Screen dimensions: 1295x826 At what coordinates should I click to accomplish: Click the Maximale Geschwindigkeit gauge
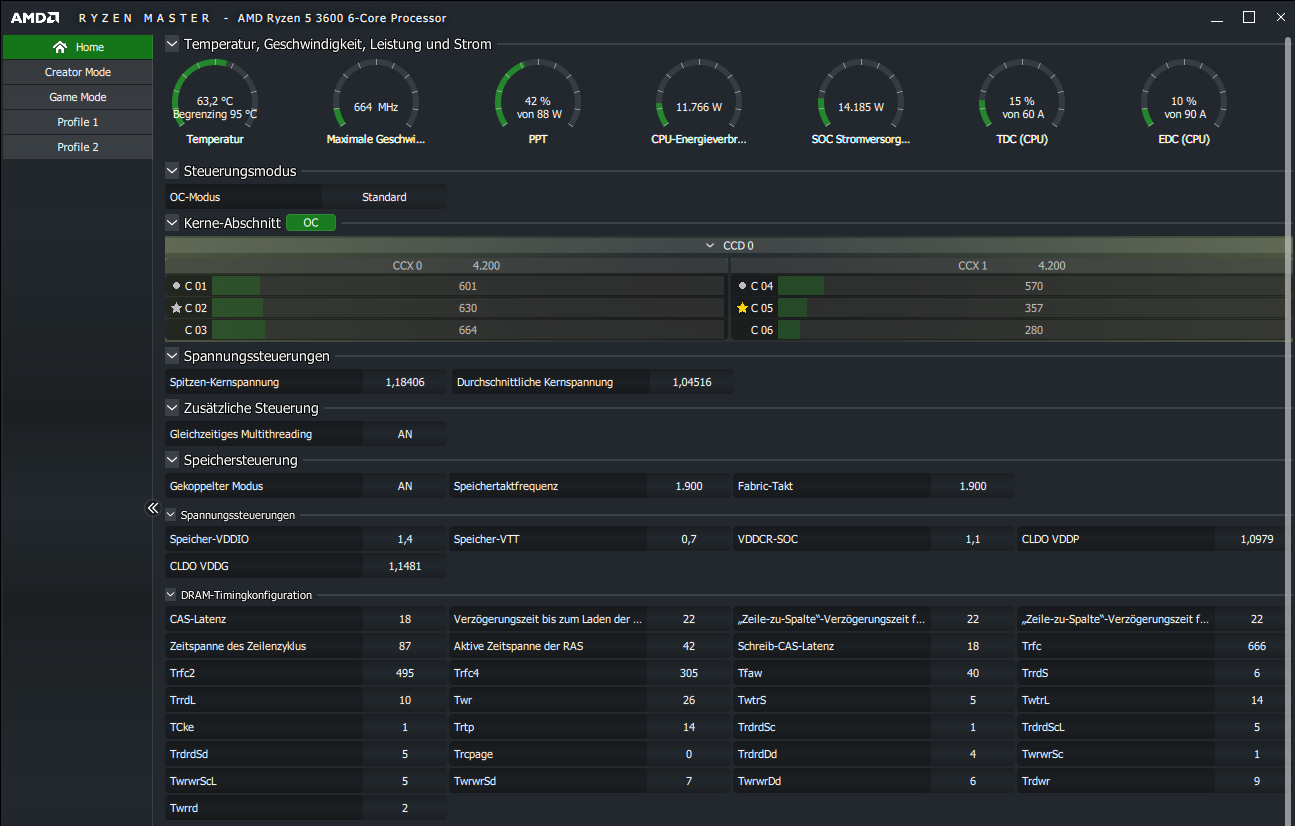click(376, 103)
